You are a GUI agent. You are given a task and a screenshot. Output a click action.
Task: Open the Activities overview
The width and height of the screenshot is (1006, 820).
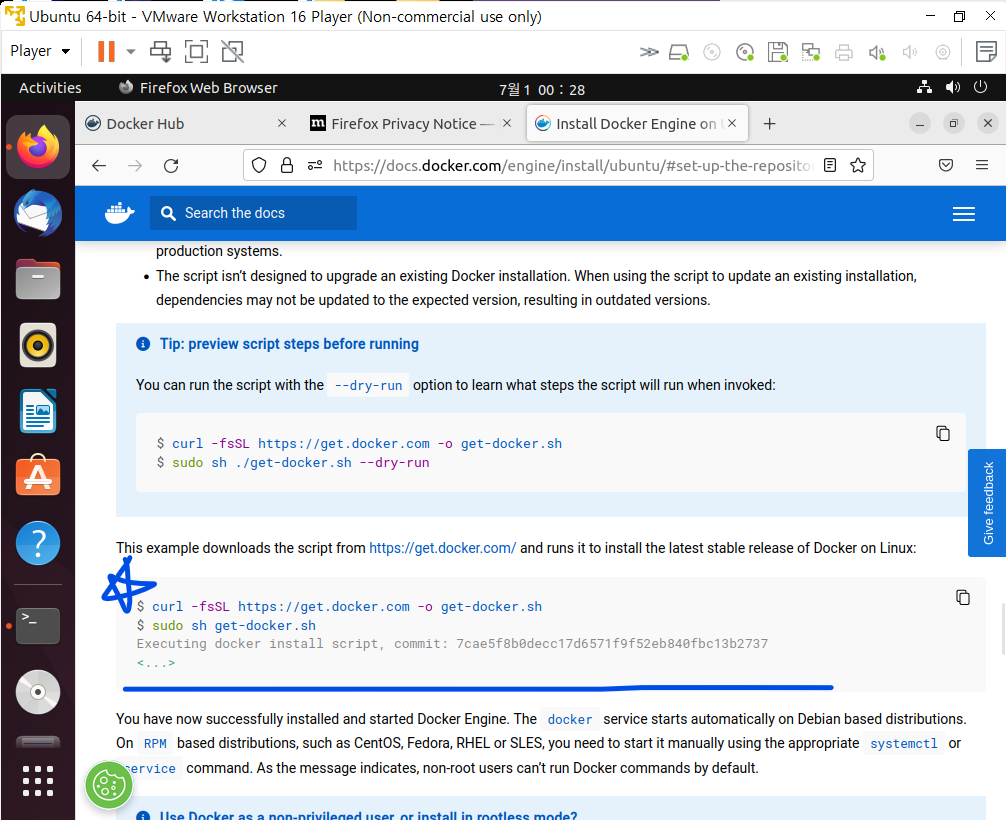click(x=50, y=88)
